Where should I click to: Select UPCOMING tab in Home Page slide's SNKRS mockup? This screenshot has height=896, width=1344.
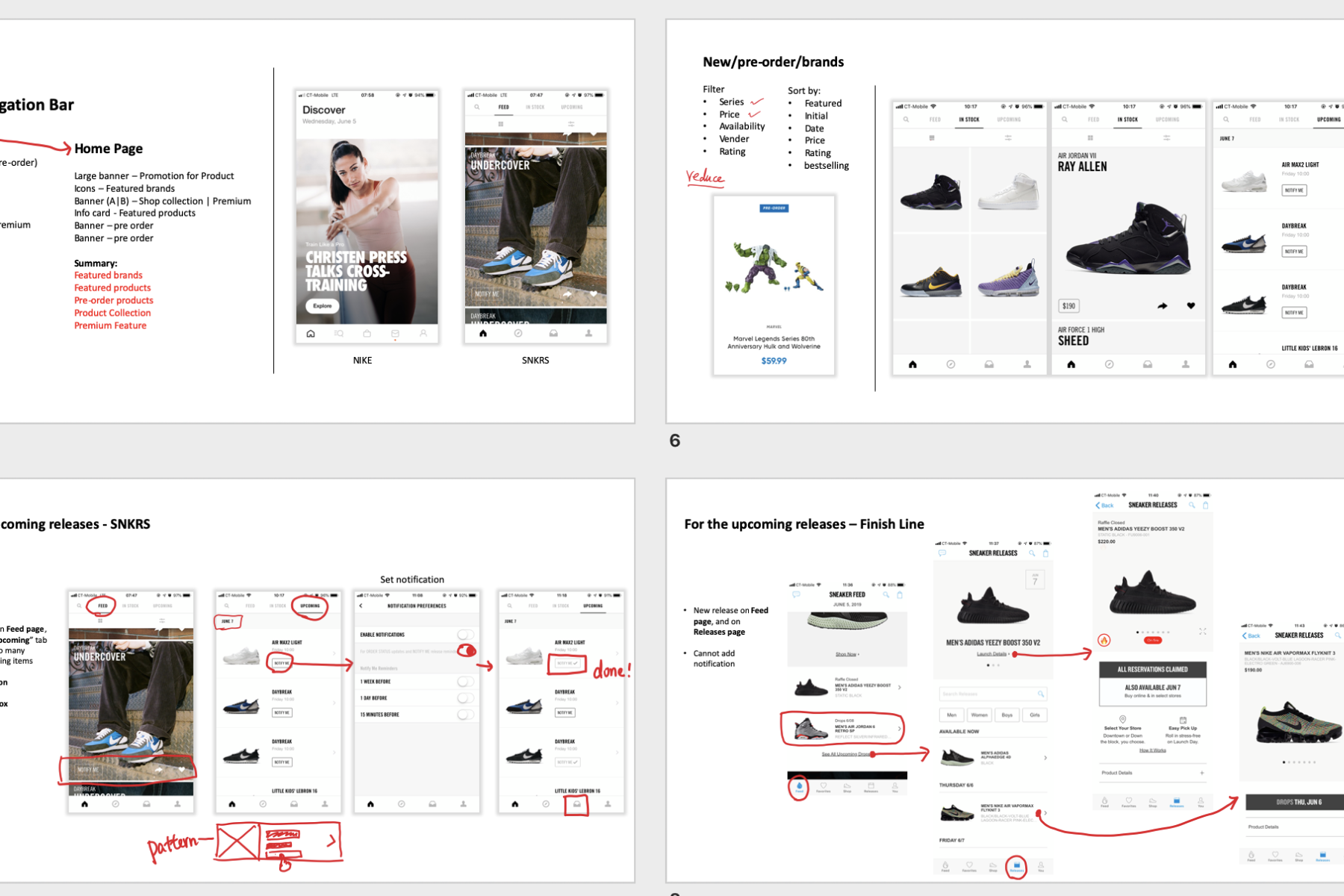coord(572,108)
